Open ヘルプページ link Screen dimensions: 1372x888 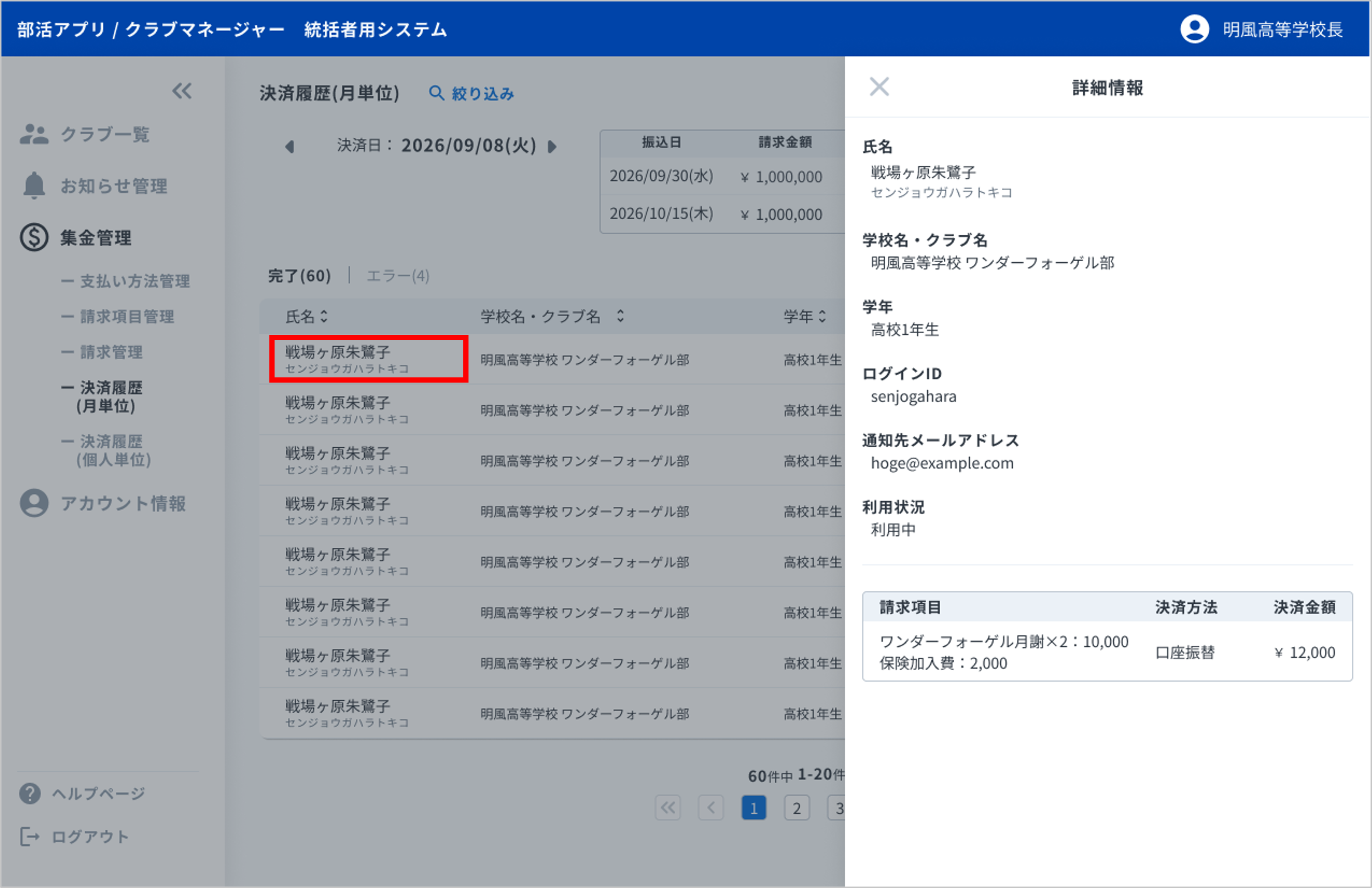(x=99, y=794)
